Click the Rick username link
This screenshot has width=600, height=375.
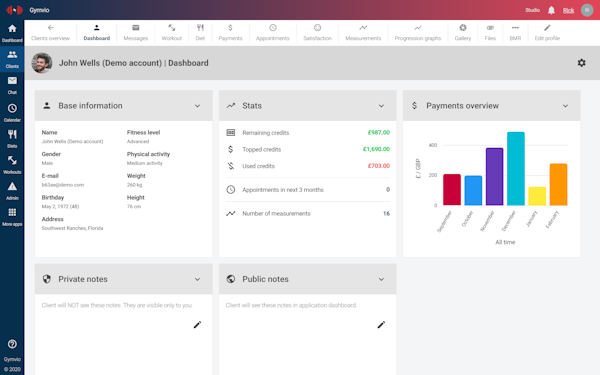coord(568,10)
